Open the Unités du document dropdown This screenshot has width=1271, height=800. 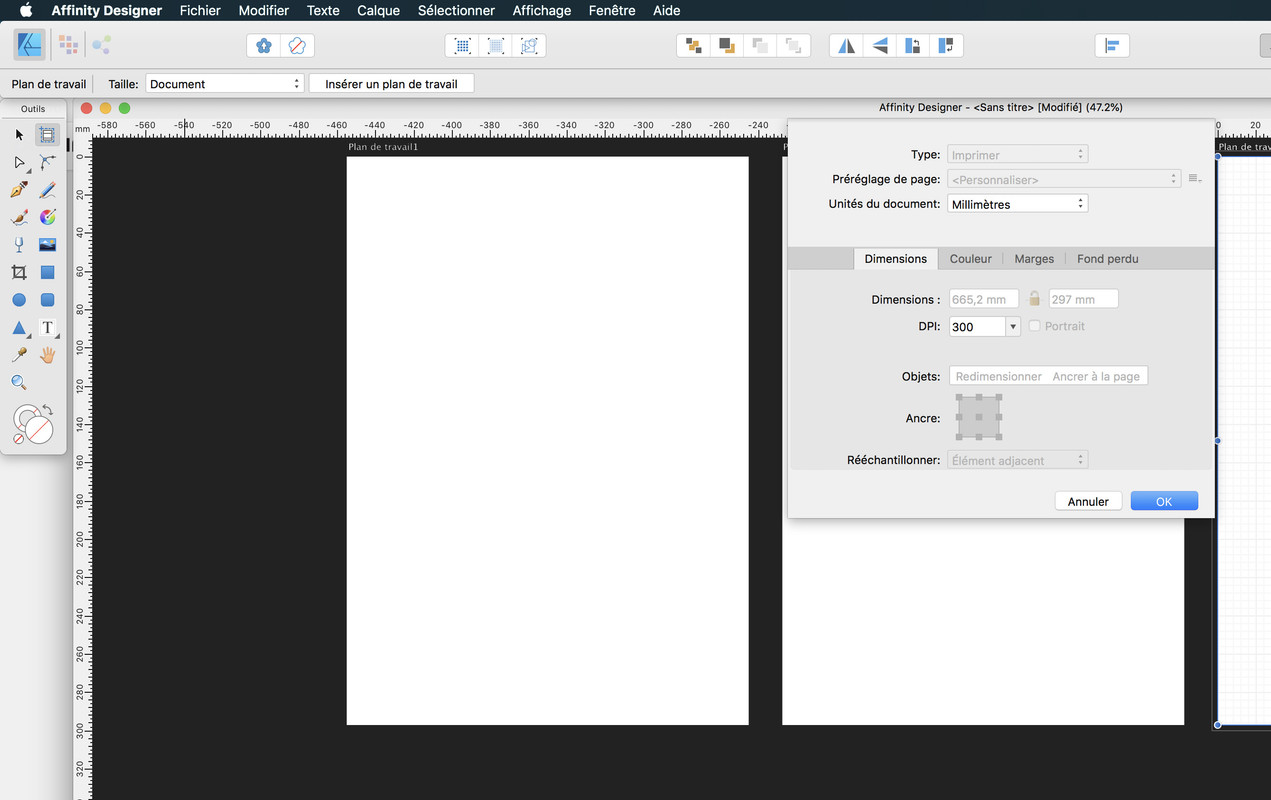pos(1017,204)
